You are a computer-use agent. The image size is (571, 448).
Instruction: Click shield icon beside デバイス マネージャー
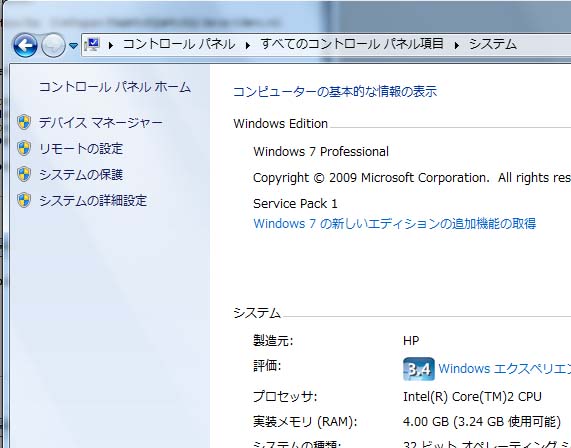(x=24, y=122)
